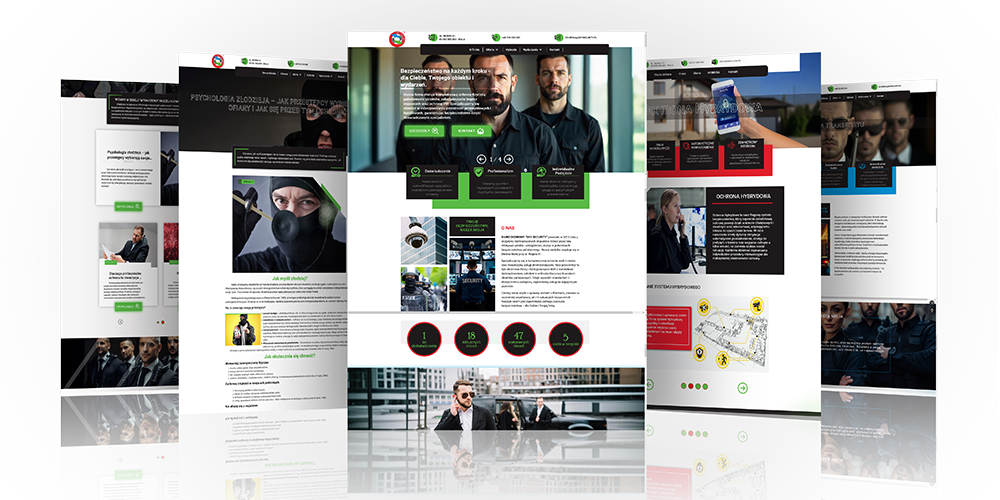
Task: Click the green address icon in header
Action: [x=432, y=38]
